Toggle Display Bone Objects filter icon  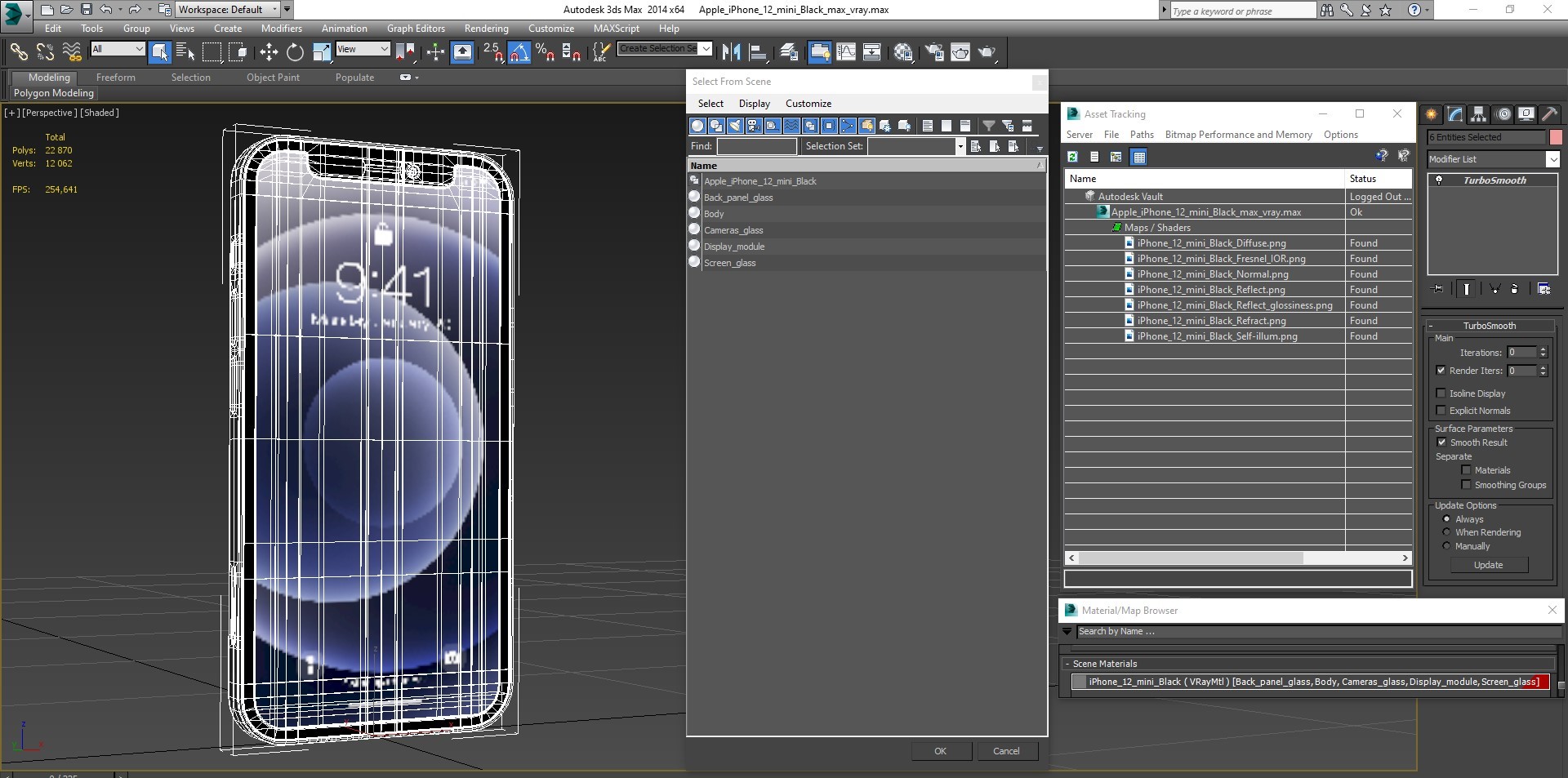coord(848,126)
